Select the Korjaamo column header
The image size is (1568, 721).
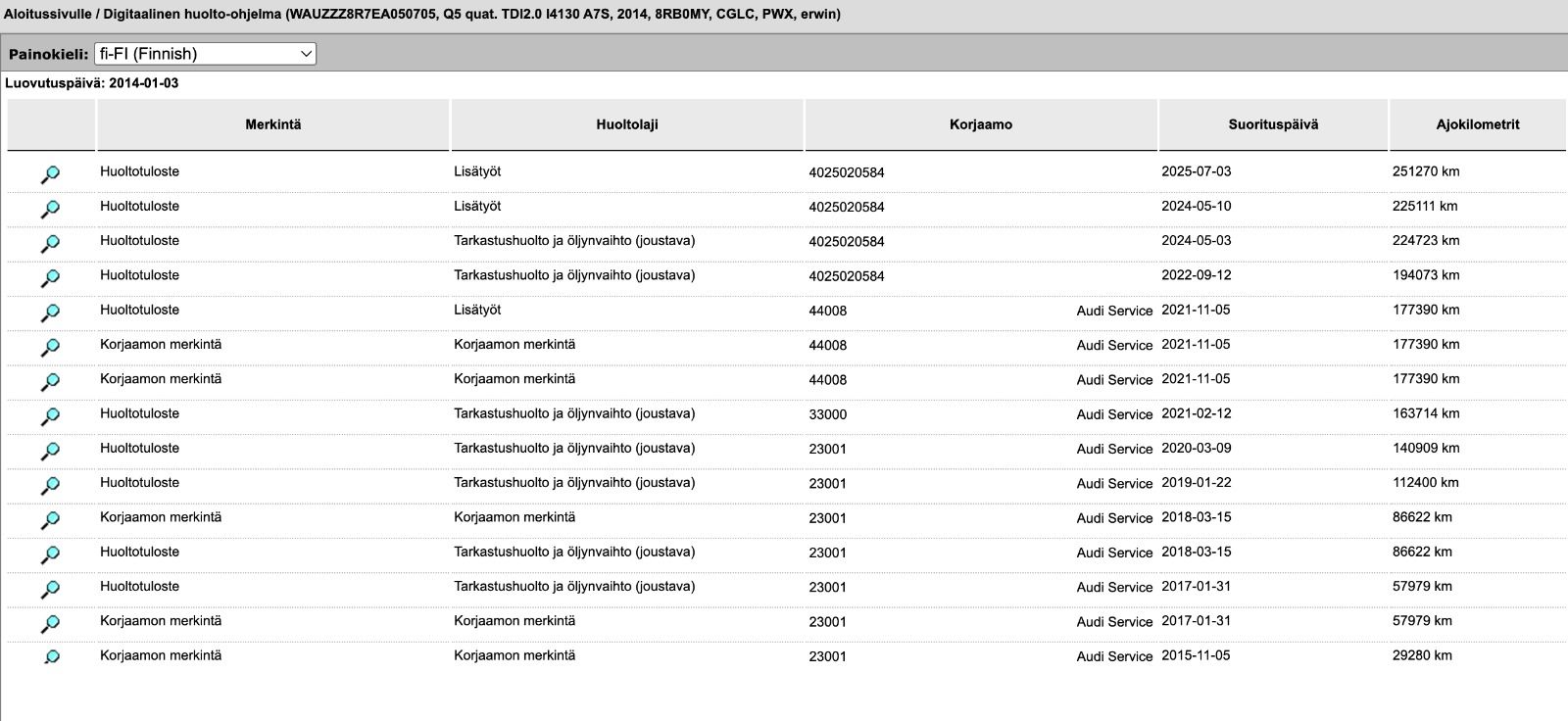tap(981, 124)
